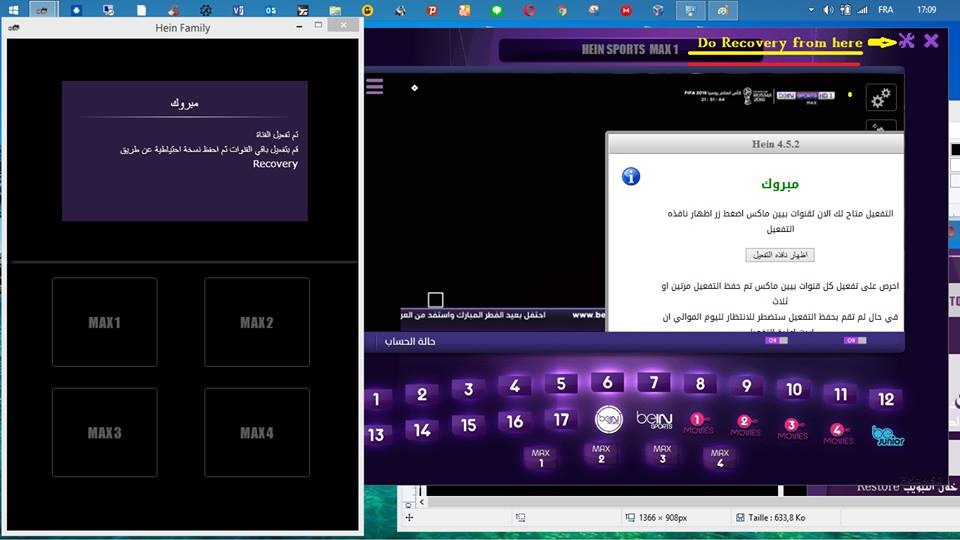Open the be Junior channel icon
Image resolution: width=960 pixels, height=540 pixels.
[888, 435]
